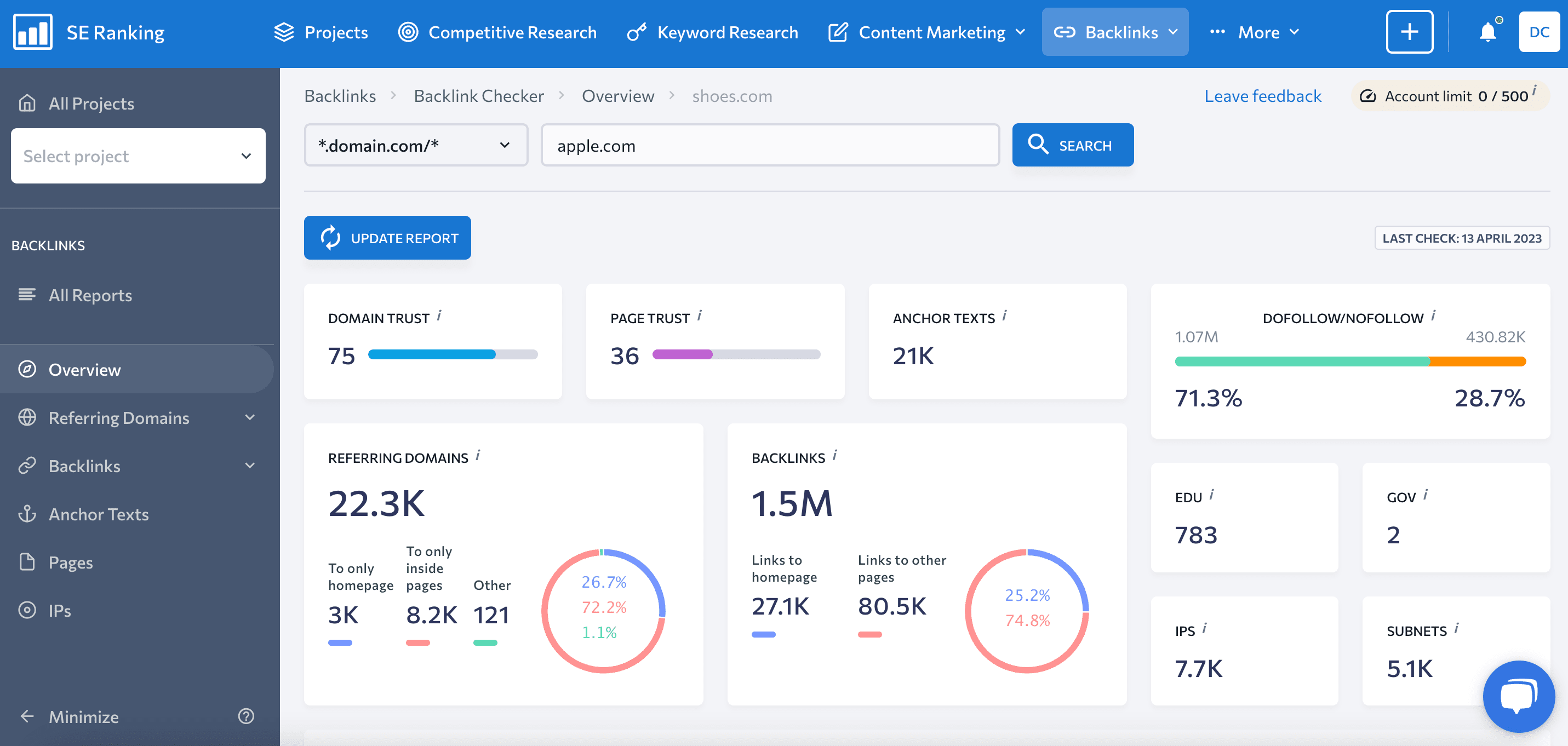Image resolution: width=1568 pixels, height=746 pixels.
Task: Click the Domain Trust info icon
Action: click(x=439, y=316)
